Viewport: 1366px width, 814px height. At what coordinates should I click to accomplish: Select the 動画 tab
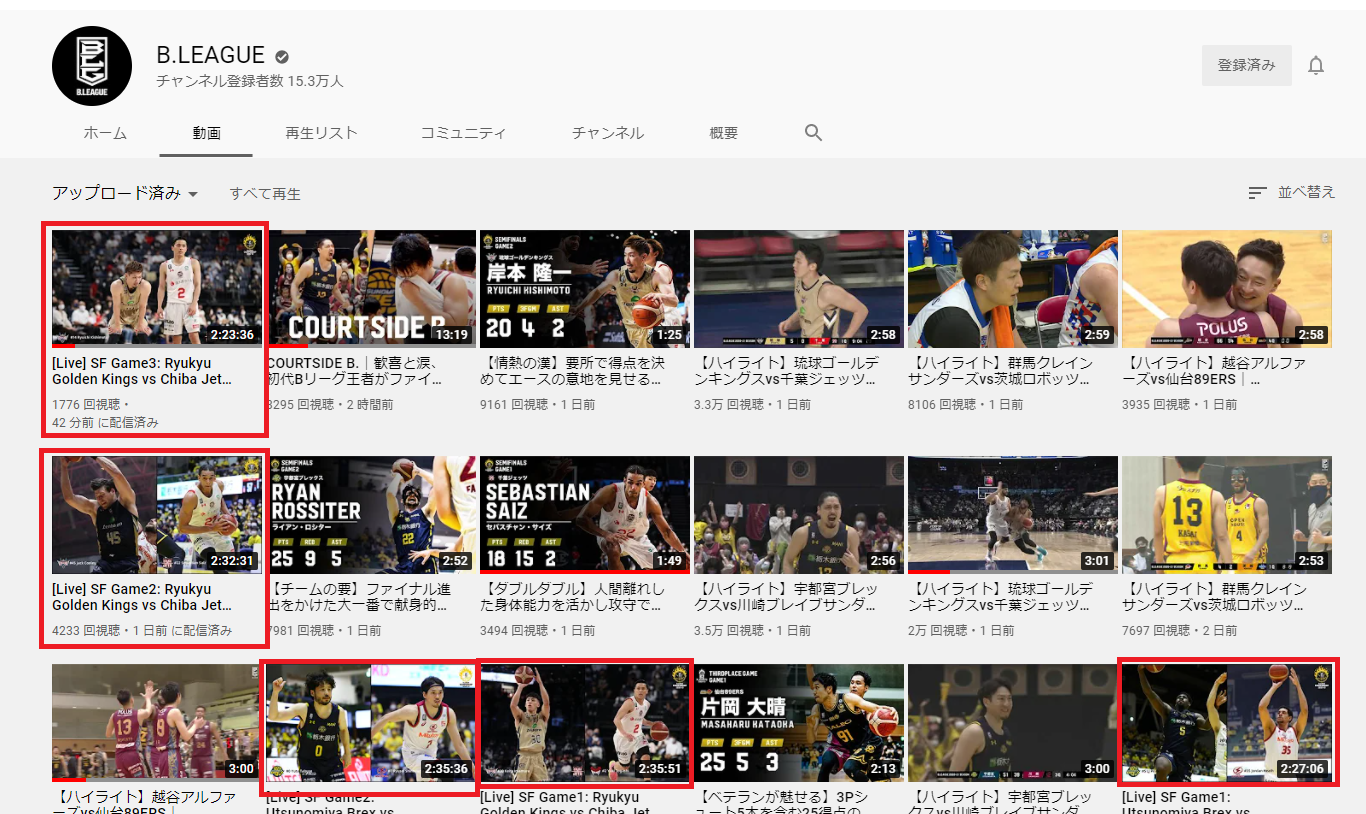click(x=206, y=133)
